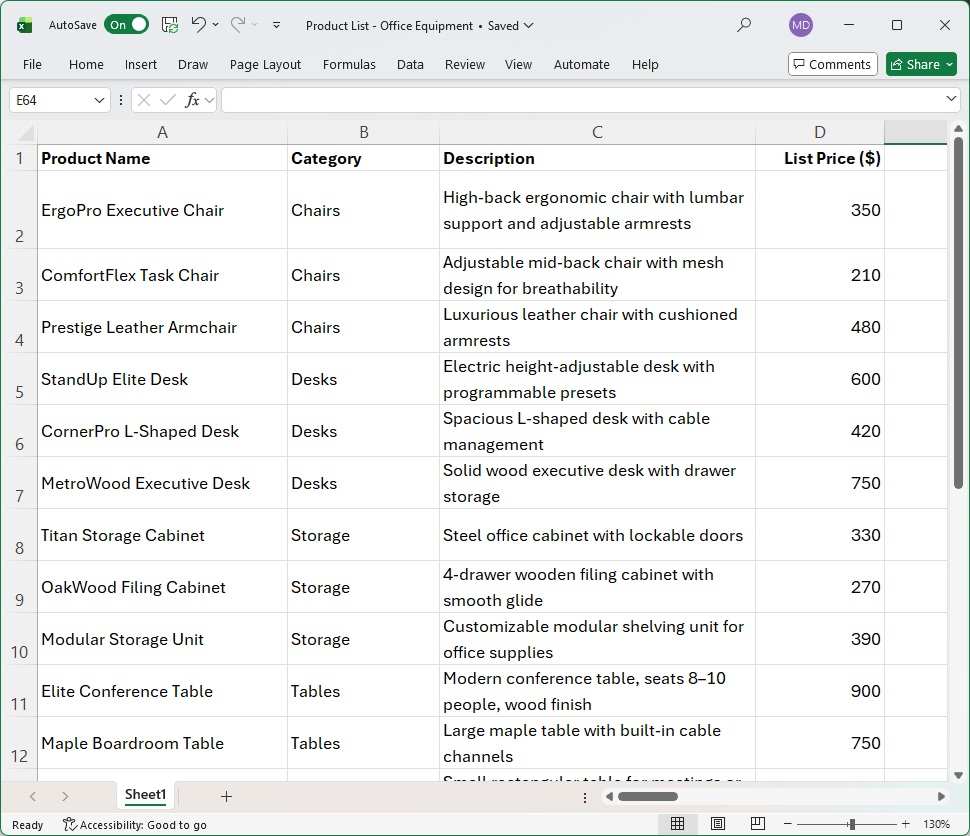Click the vertical scrollbar up arrow
970x836 pixels.
[x=958, y=129]
